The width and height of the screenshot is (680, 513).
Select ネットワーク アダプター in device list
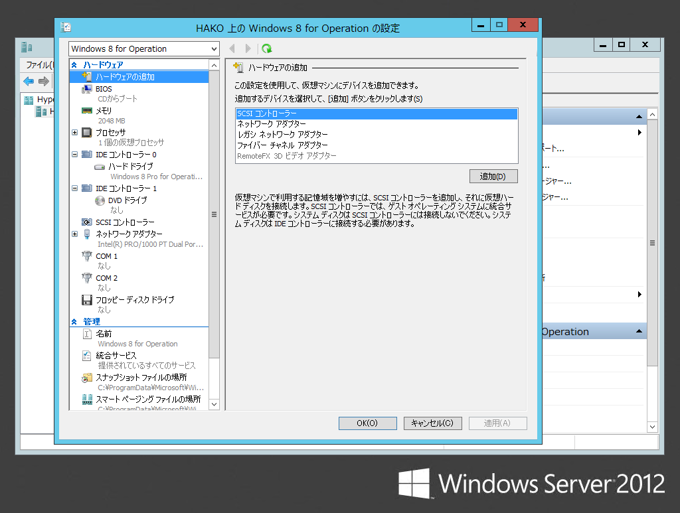[376, 124]
